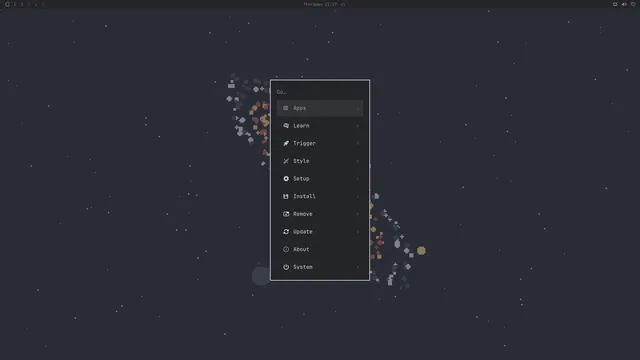640x360 pixels.
Task: Expand the Setup submenu arrow
Action: point(358,179)
